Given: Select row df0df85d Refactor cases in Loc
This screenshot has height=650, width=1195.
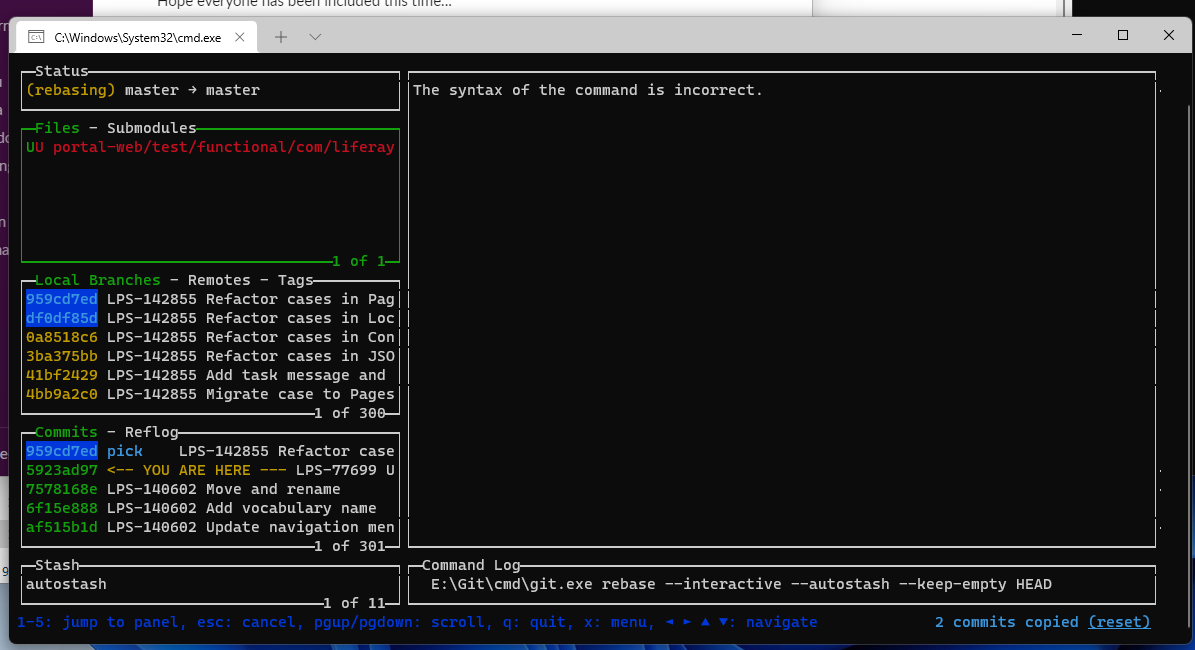Looking at the screenshot, I should (210, 318).
